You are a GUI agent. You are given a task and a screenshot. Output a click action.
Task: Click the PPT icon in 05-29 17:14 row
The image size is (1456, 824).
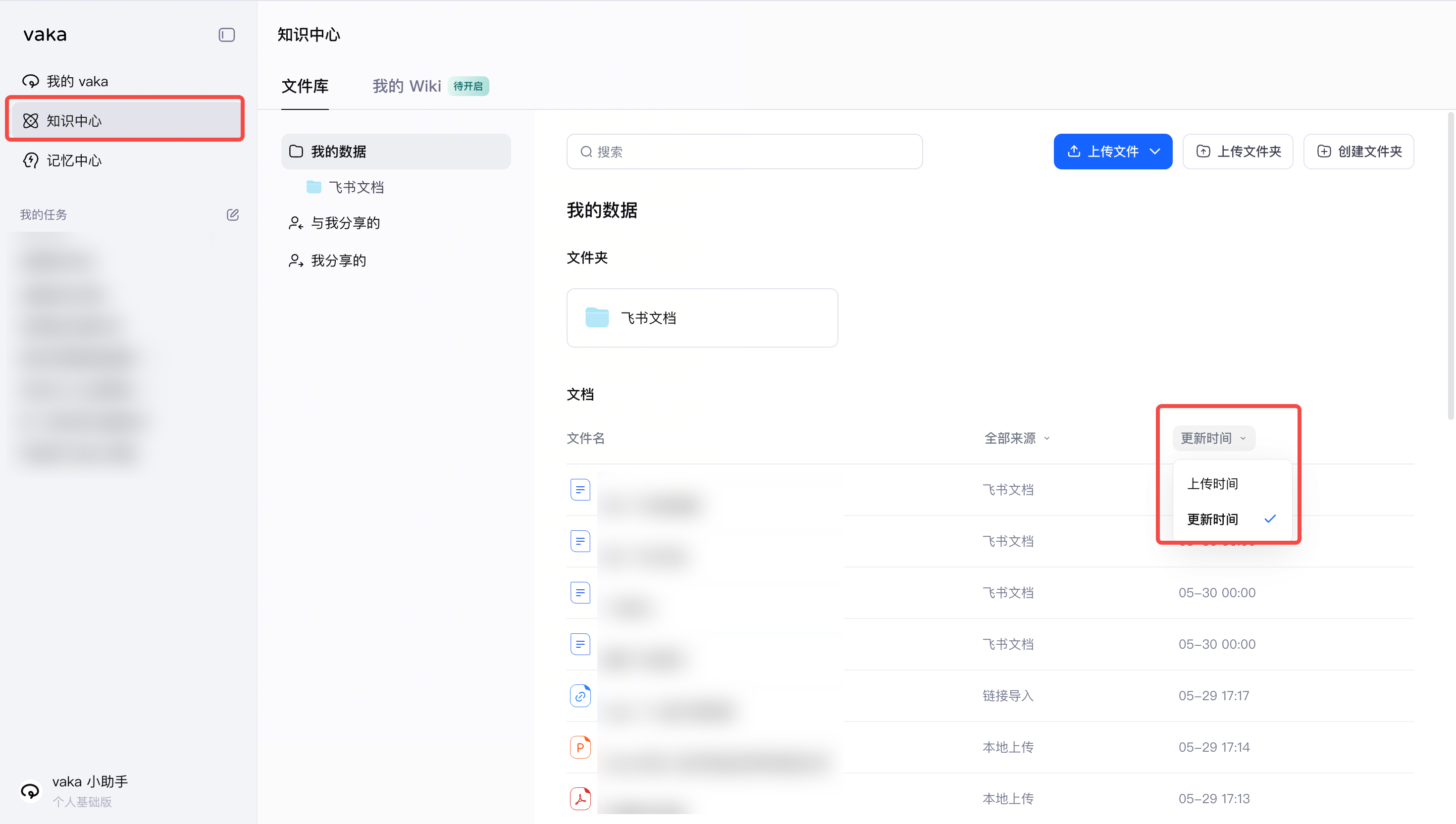[580, 747]
